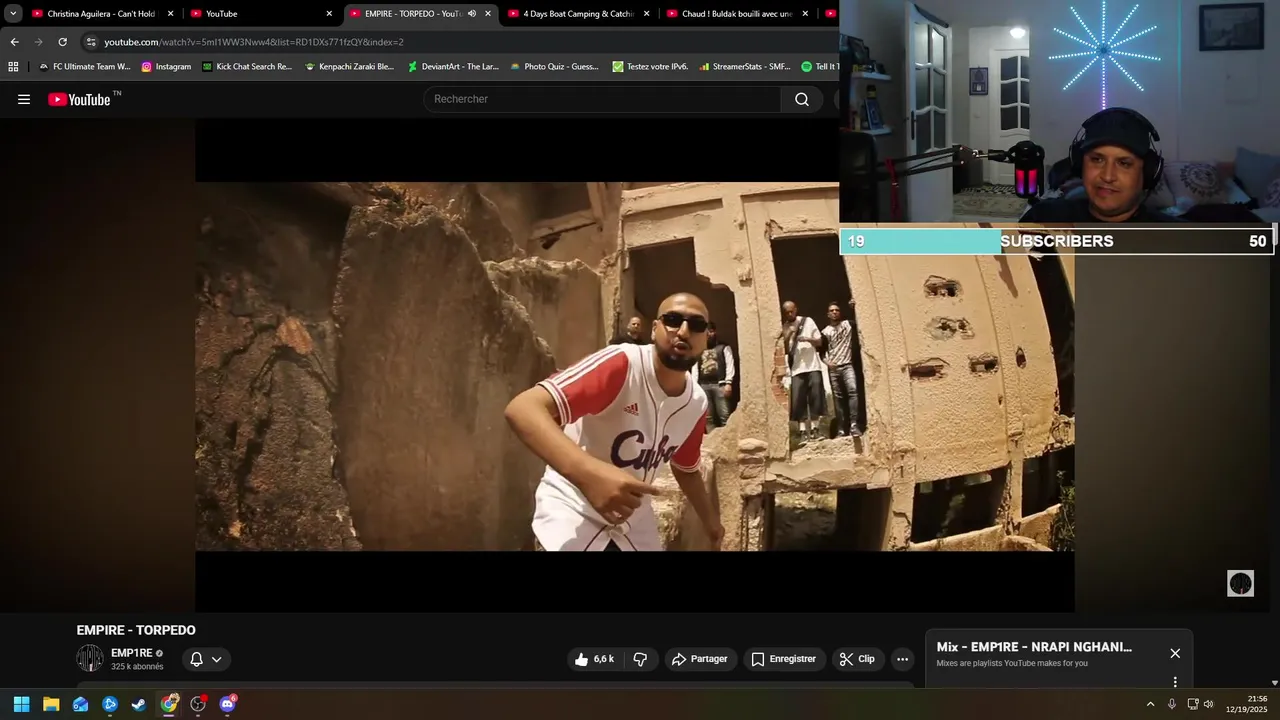The height and width of the screenshot is (720, 1280).
Task: Click the youtube.com address bar URL
Action: tap(254, 42)
